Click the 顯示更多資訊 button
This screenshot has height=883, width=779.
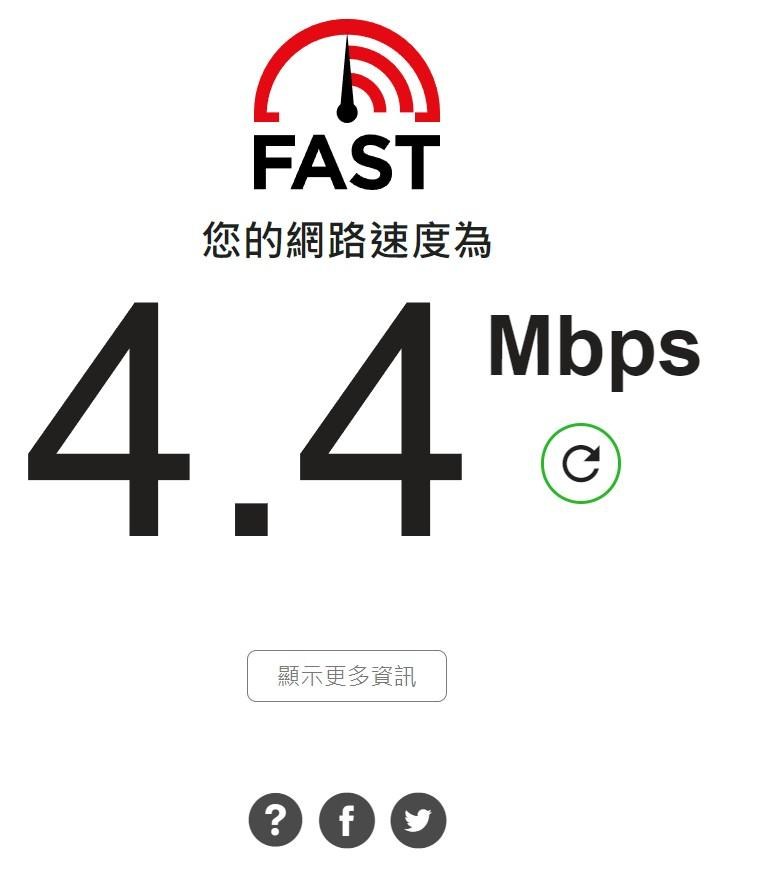click(346, 676)
